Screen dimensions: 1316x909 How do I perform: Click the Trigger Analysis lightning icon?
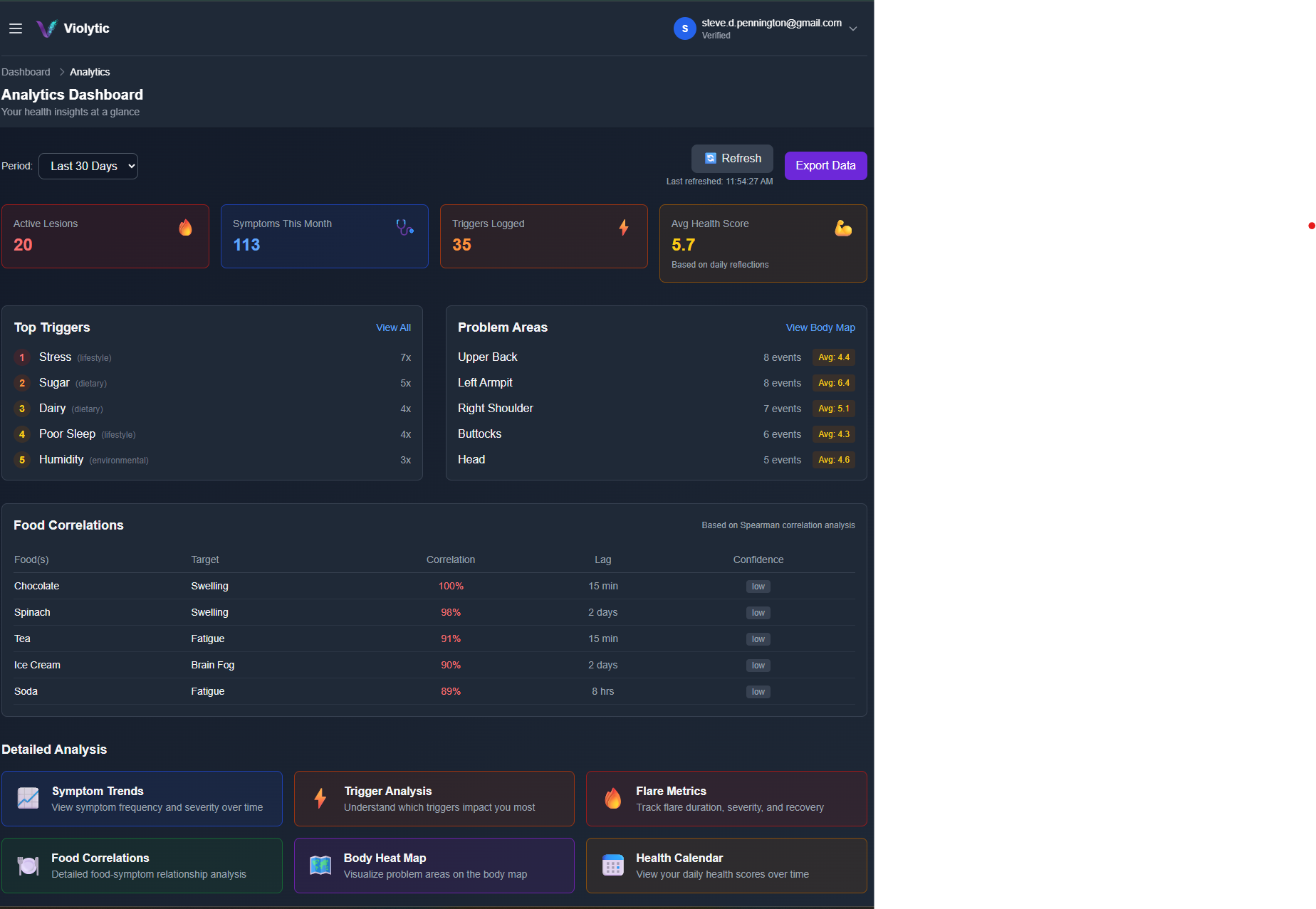coord(320,798)
